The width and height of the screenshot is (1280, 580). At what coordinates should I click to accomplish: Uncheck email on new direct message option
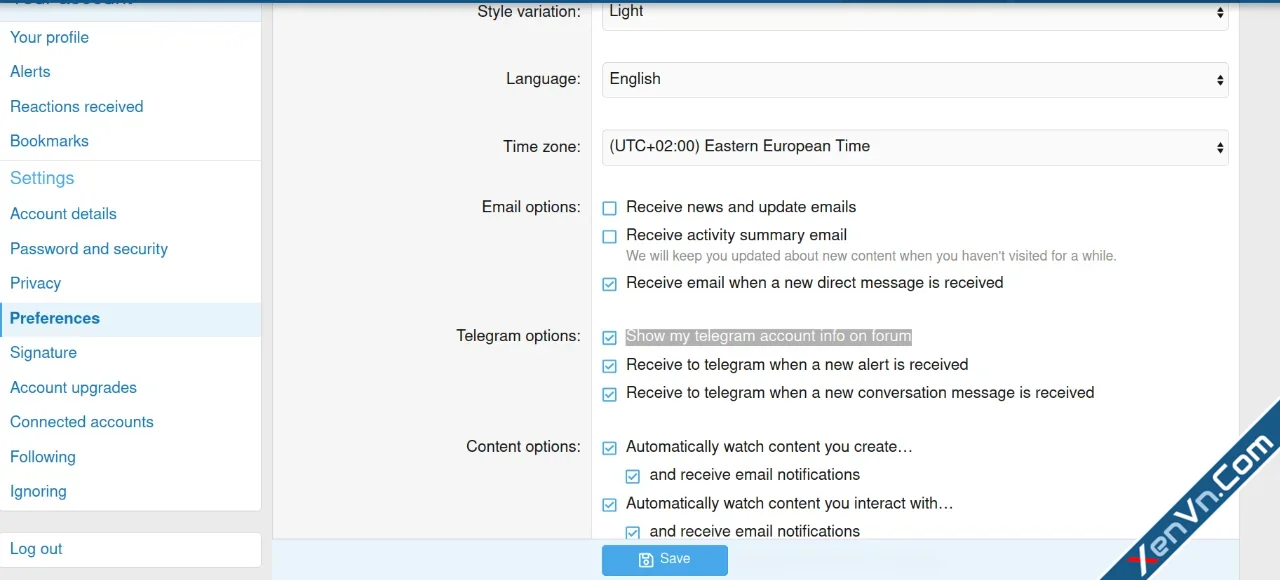click(x=609, y=284)
